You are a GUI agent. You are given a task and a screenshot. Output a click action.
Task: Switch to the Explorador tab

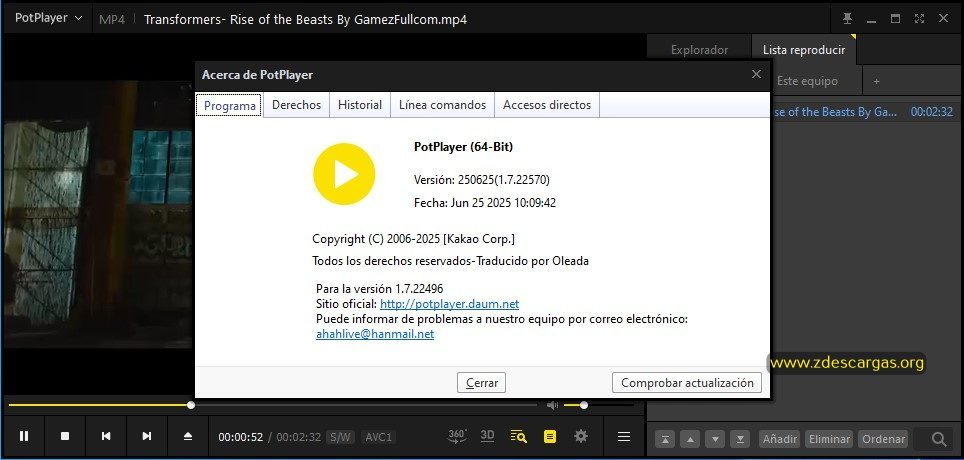pos(699,50)
